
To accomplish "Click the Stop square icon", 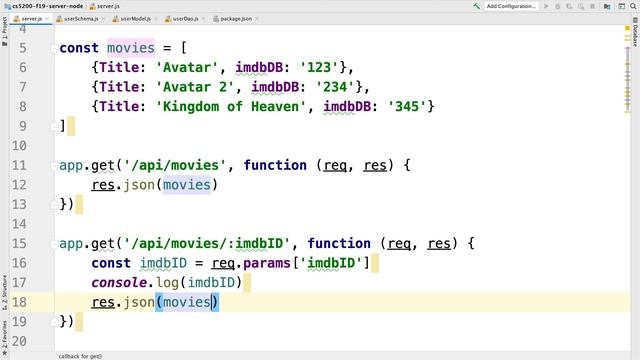I will pos(592,6).
